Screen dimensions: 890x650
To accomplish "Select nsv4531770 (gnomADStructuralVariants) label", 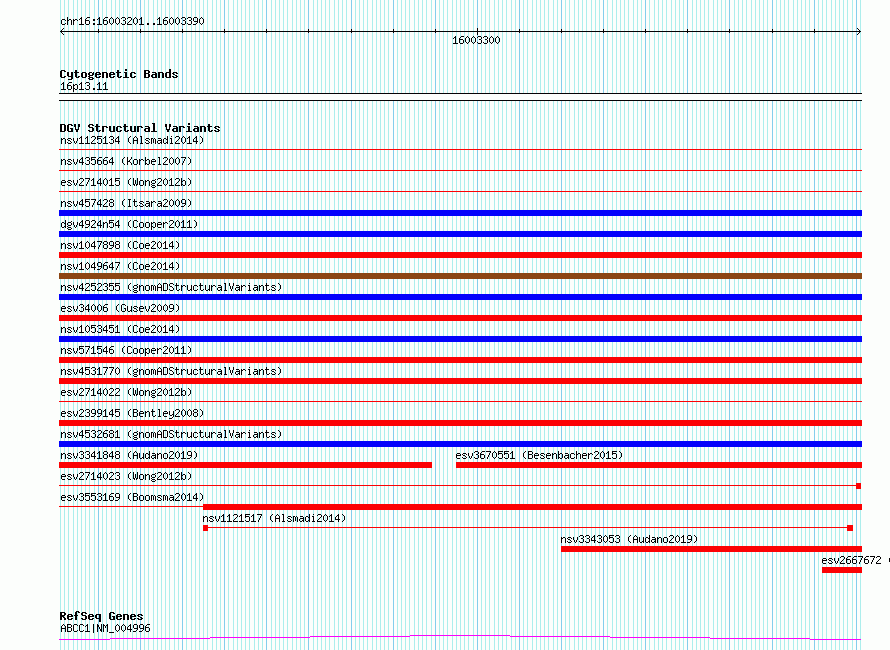I will (171, 371).
